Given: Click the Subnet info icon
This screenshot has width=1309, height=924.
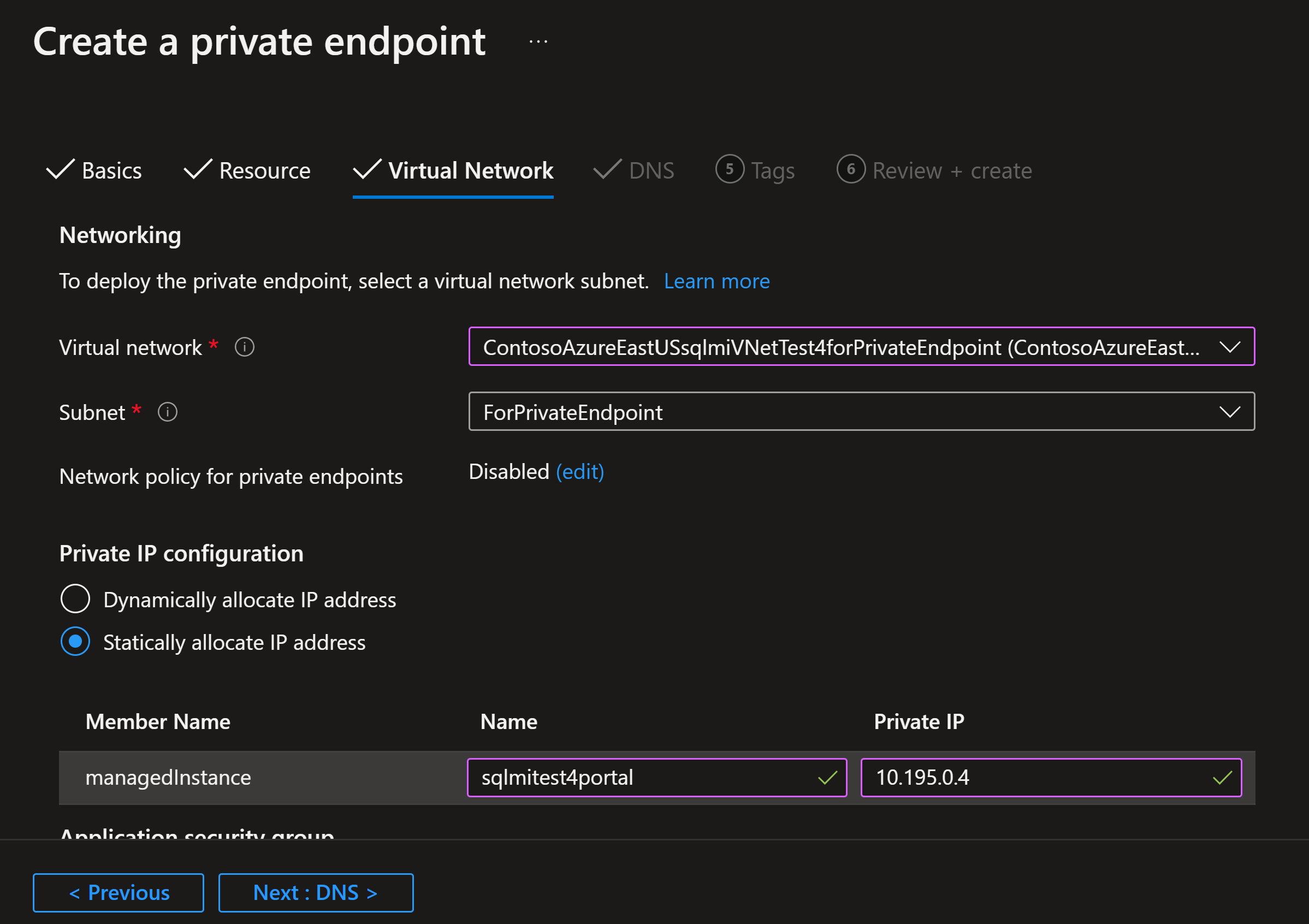Looking at the screenshot, I should (168, 412).
